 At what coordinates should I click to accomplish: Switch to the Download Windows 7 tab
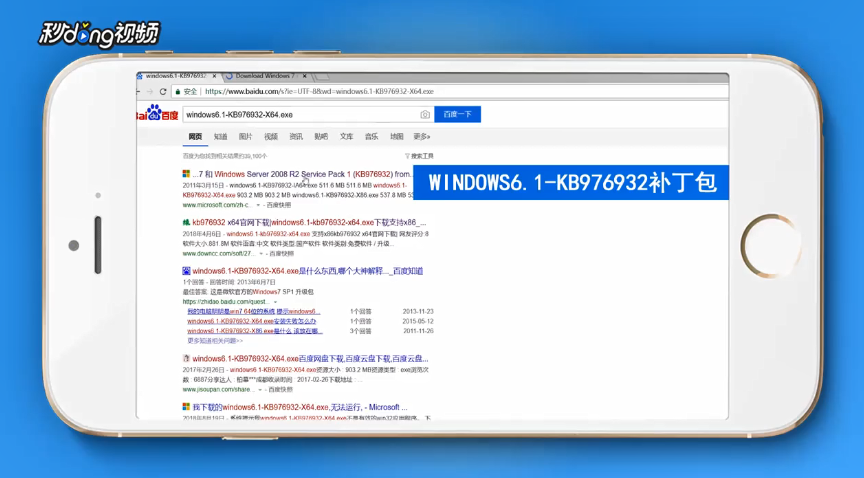(x=266, y=76)
